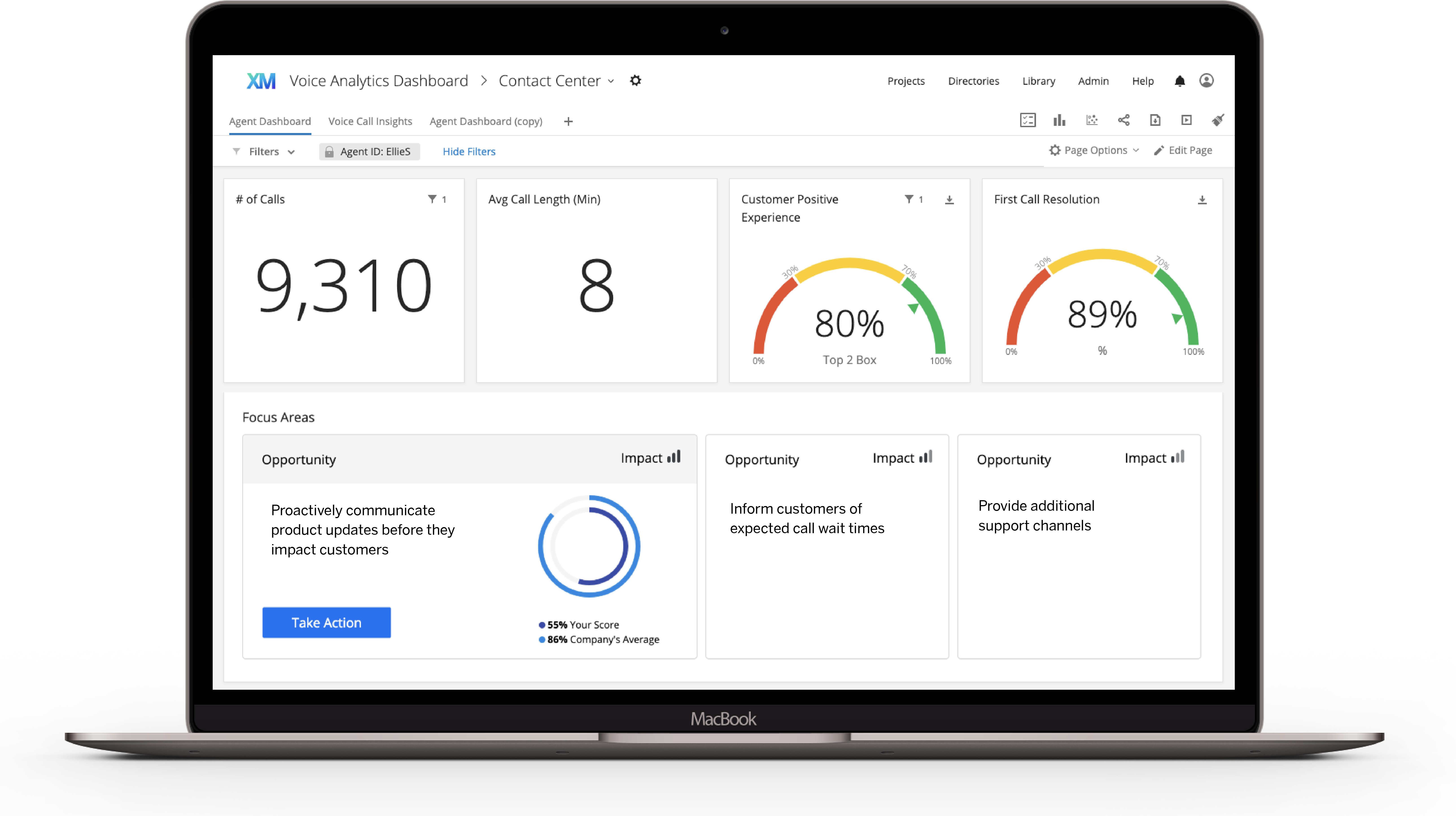
Task: Click the Take Action button
Action: coord(326,622)
